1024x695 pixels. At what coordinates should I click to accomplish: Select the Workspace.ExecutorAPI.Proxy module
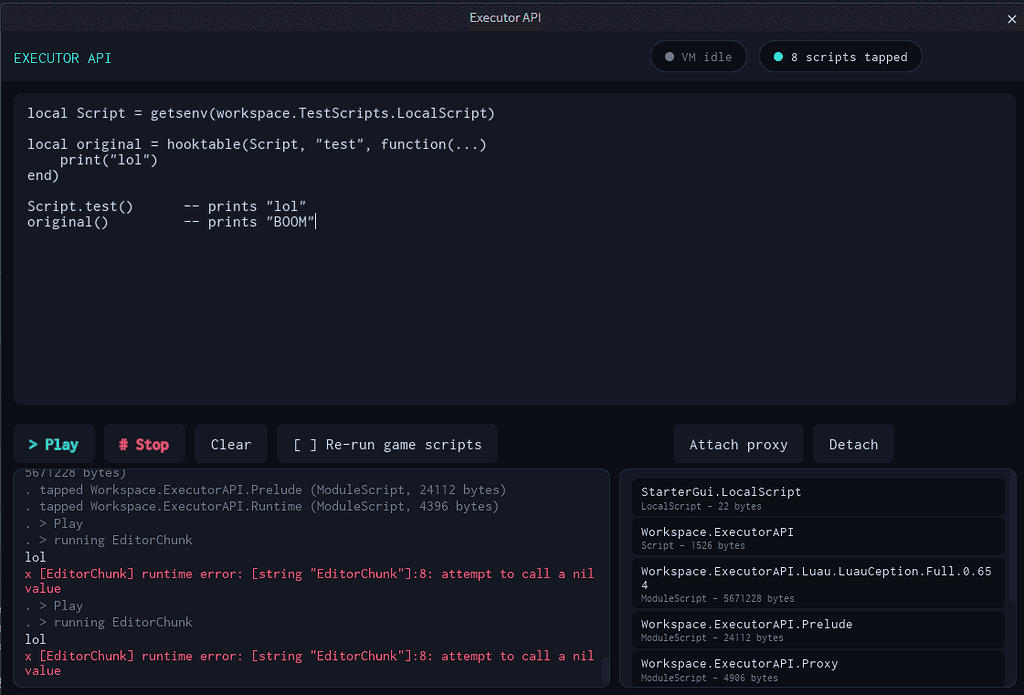(818, 669)
